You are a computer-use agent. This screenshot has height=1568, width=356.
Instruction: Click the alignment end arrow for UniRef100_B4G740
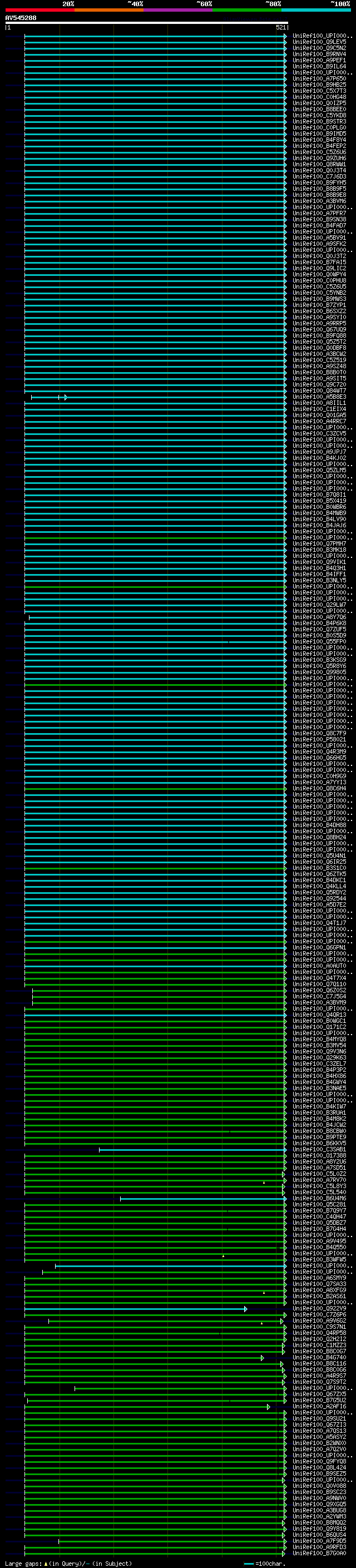pyautogui.click(x=263, y=1357)
